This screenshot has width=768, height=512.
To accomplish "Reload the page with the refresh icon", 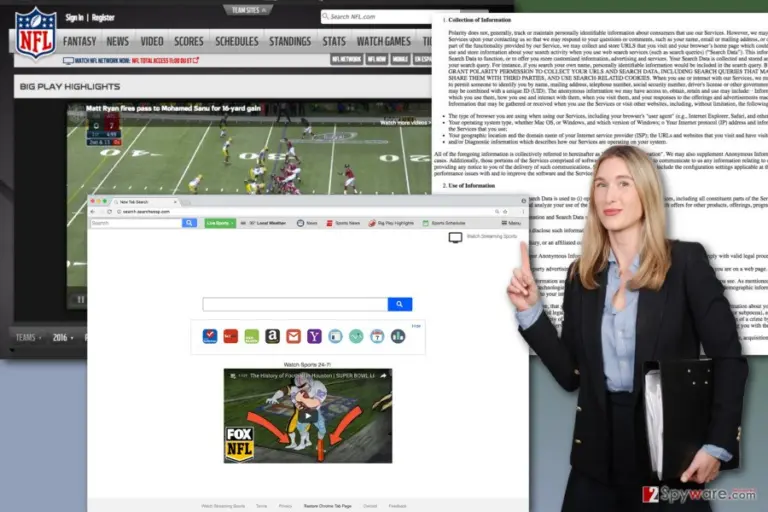I will (x=109, y=212).
